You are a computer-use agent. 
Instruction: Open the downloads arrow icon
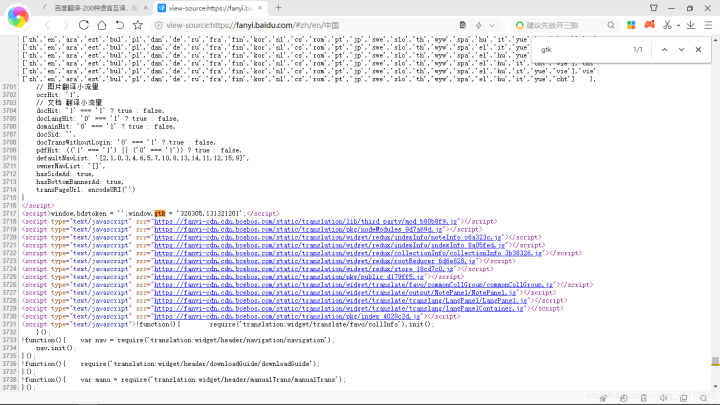click(691, 25)
